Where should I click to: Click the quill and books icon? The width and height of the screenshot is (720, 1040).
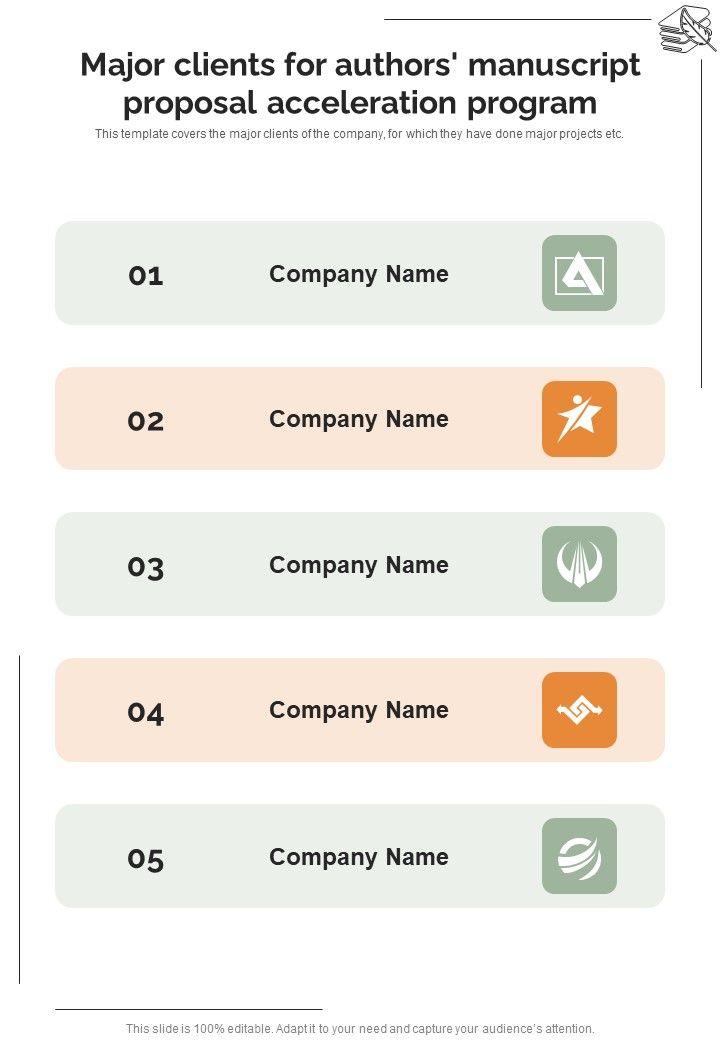coord(686,30)
